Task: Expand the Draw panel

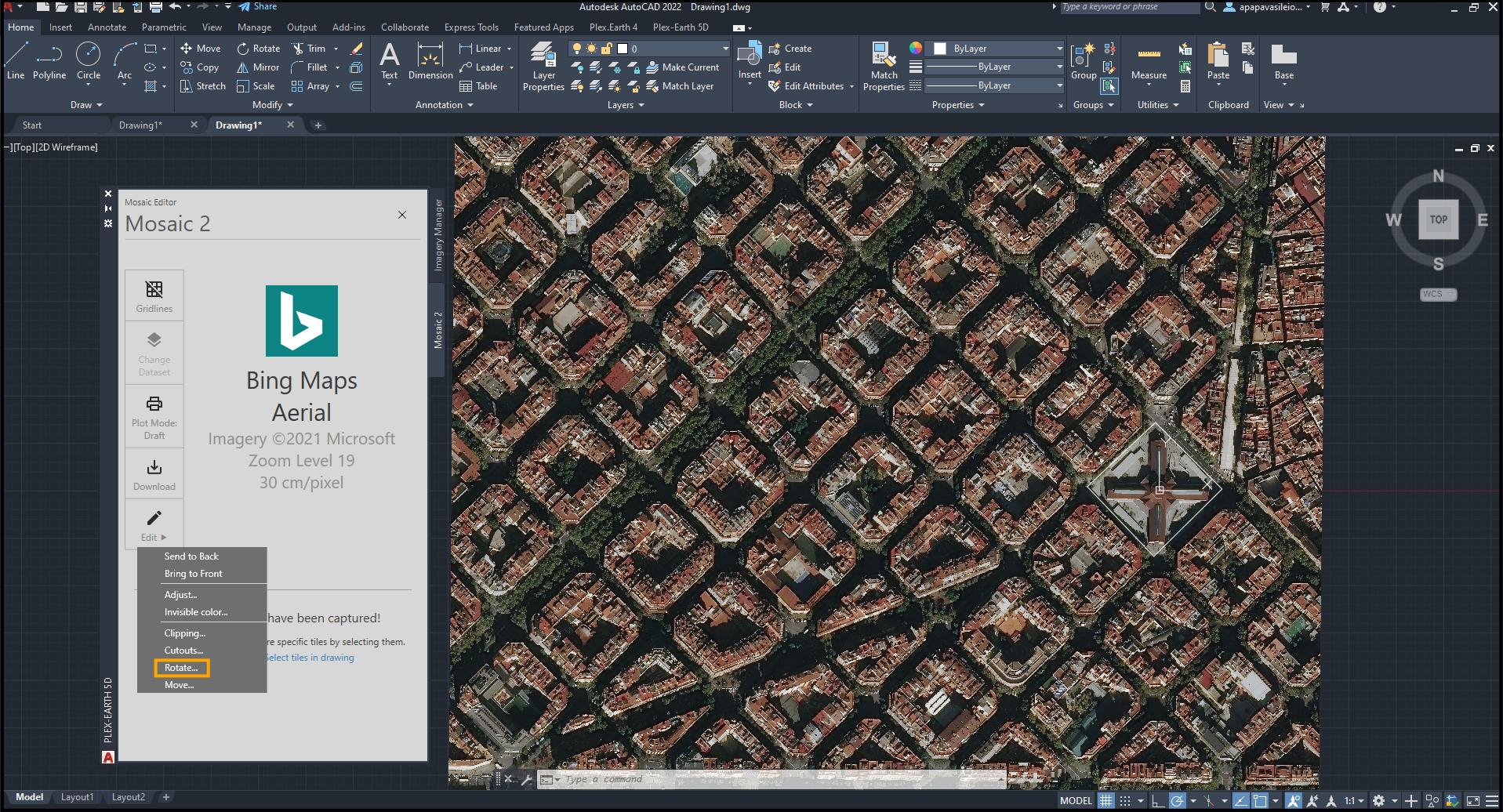Action: pos(86,105)
